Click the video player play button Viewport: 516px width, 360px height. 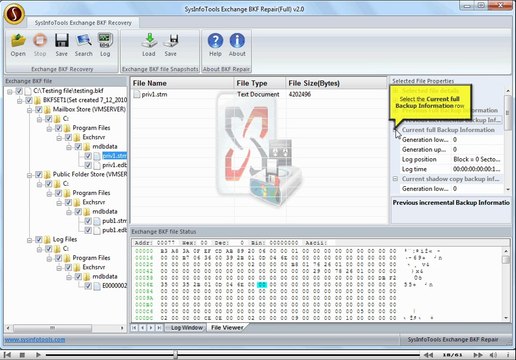(38, 355)
